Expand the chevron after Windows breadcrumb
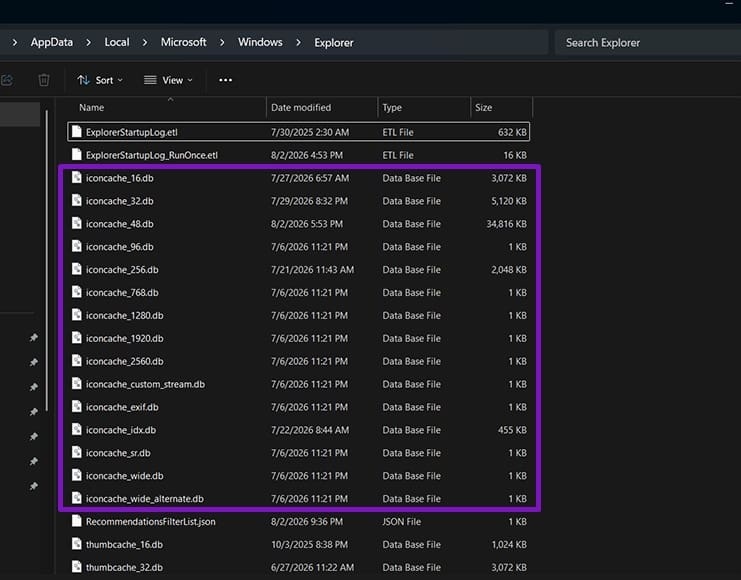 tap(298, 43)
